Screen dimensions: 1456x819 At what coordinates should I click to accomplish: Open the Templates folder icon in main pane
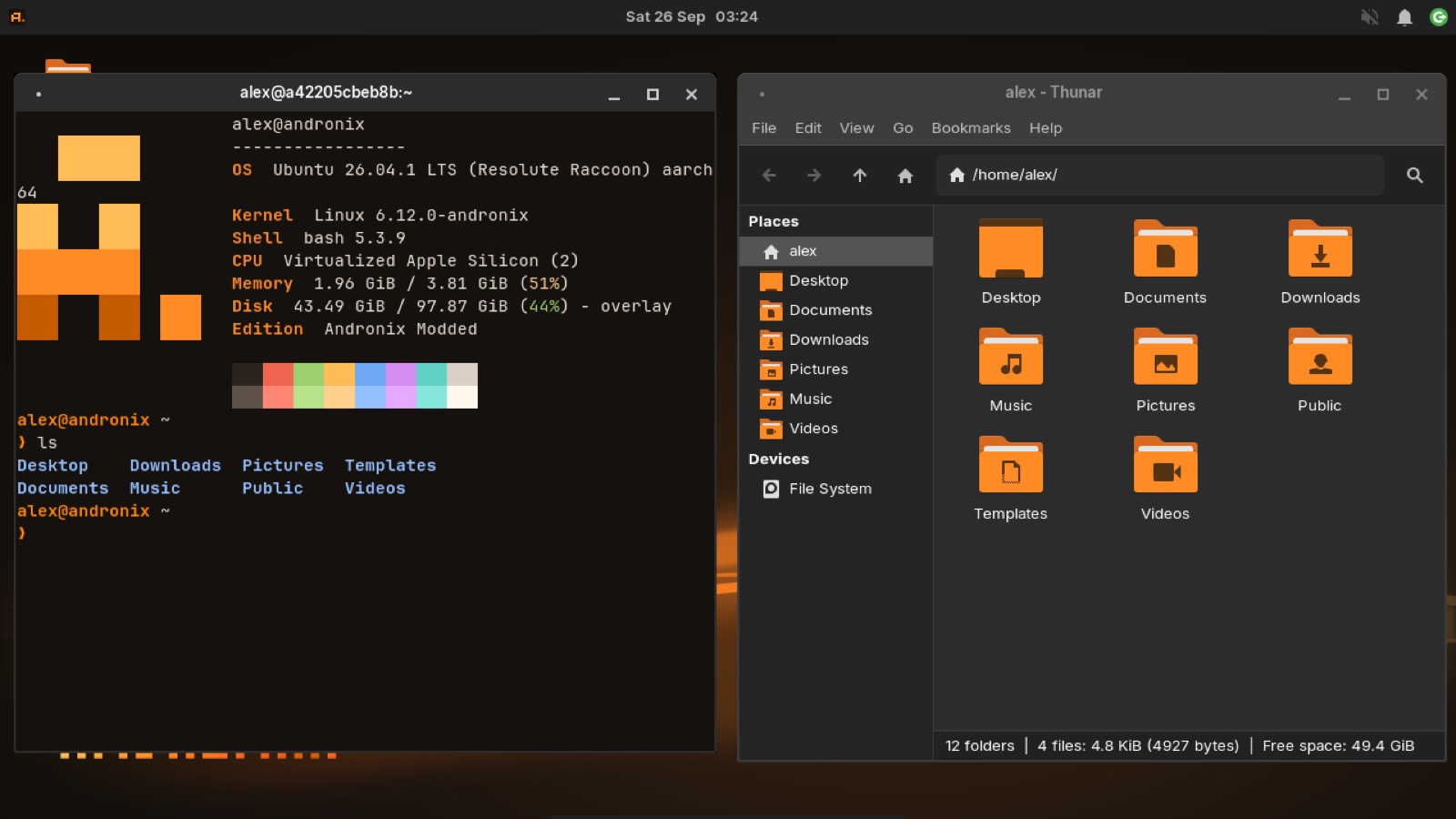point(1011,465)
